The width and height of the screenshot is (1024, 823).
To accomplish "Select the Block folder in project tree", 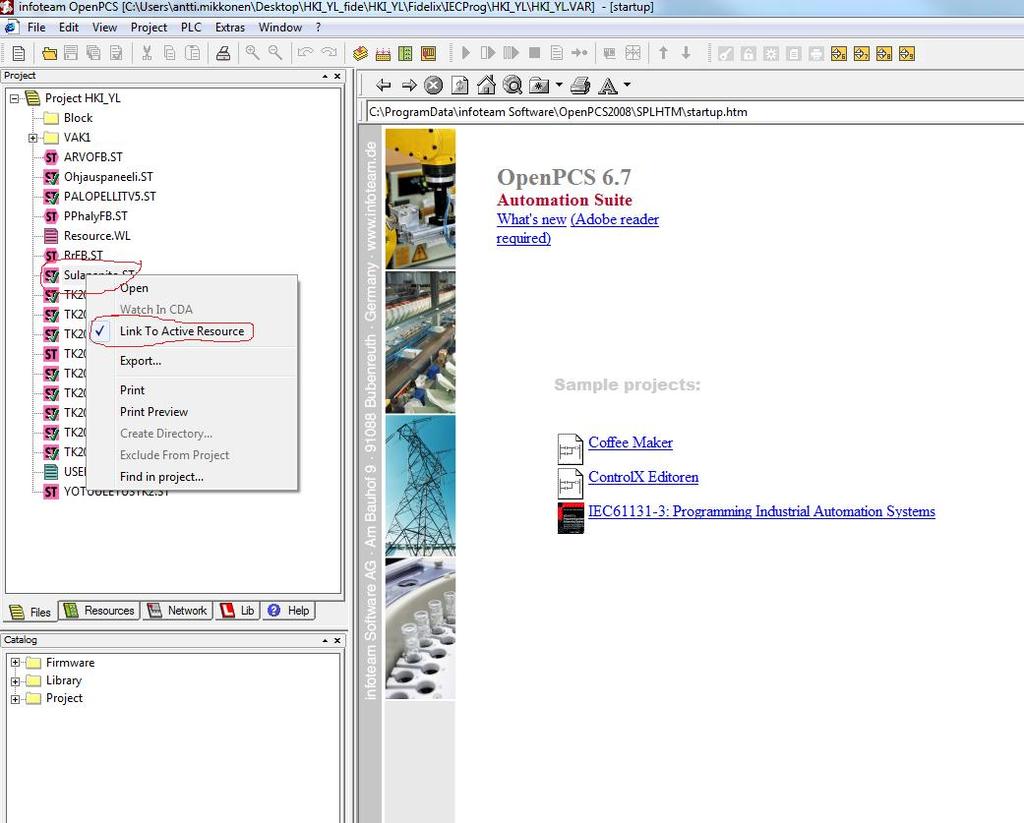I will (78, 118).
